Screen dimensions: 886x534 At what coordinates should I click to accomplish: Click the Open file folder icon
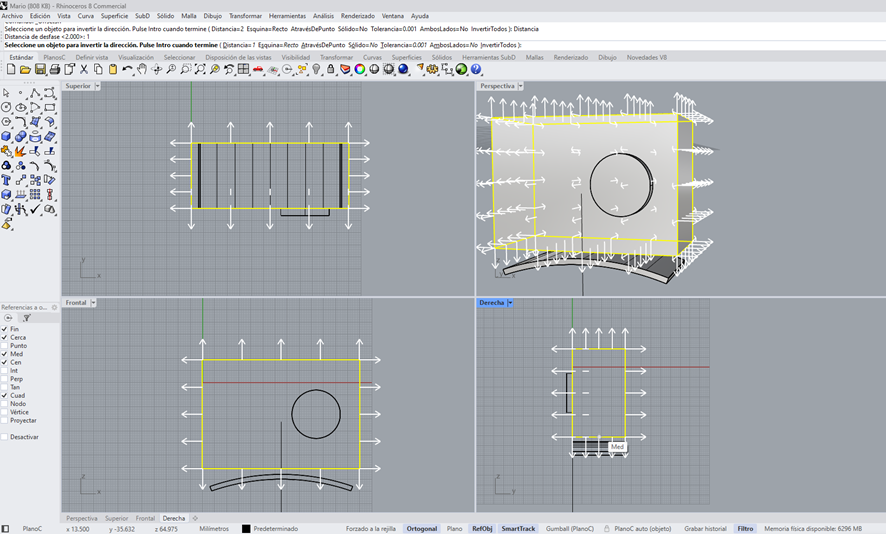click(x=25, y=70)
